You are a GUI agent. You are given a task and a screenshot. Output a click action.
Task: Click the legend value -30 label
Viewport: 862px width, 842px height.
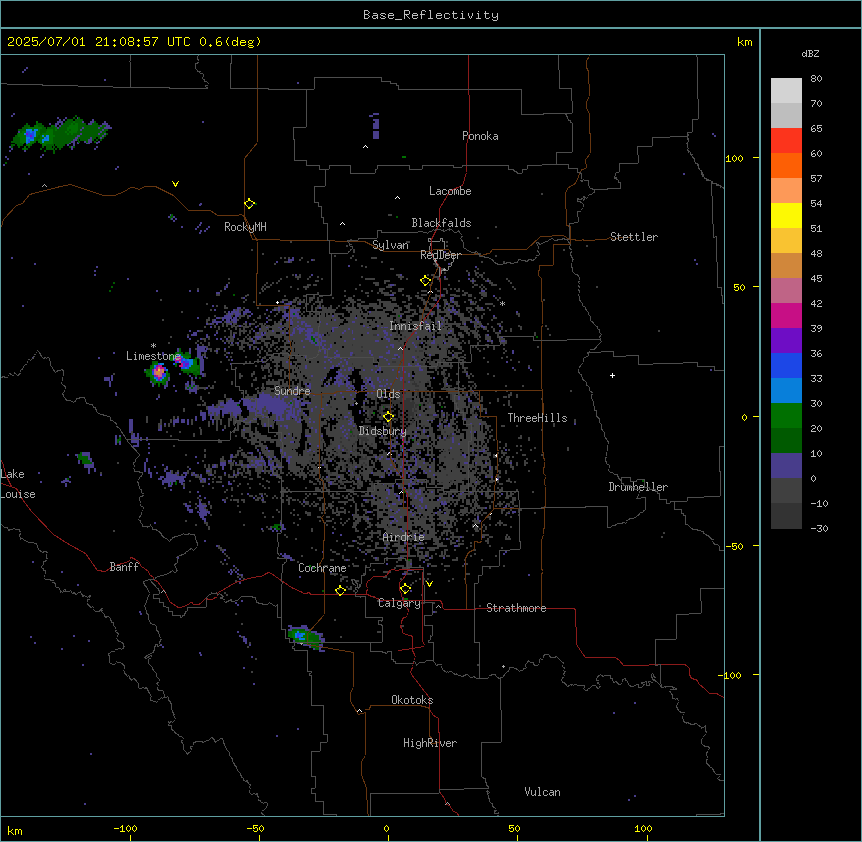[819, 529]
